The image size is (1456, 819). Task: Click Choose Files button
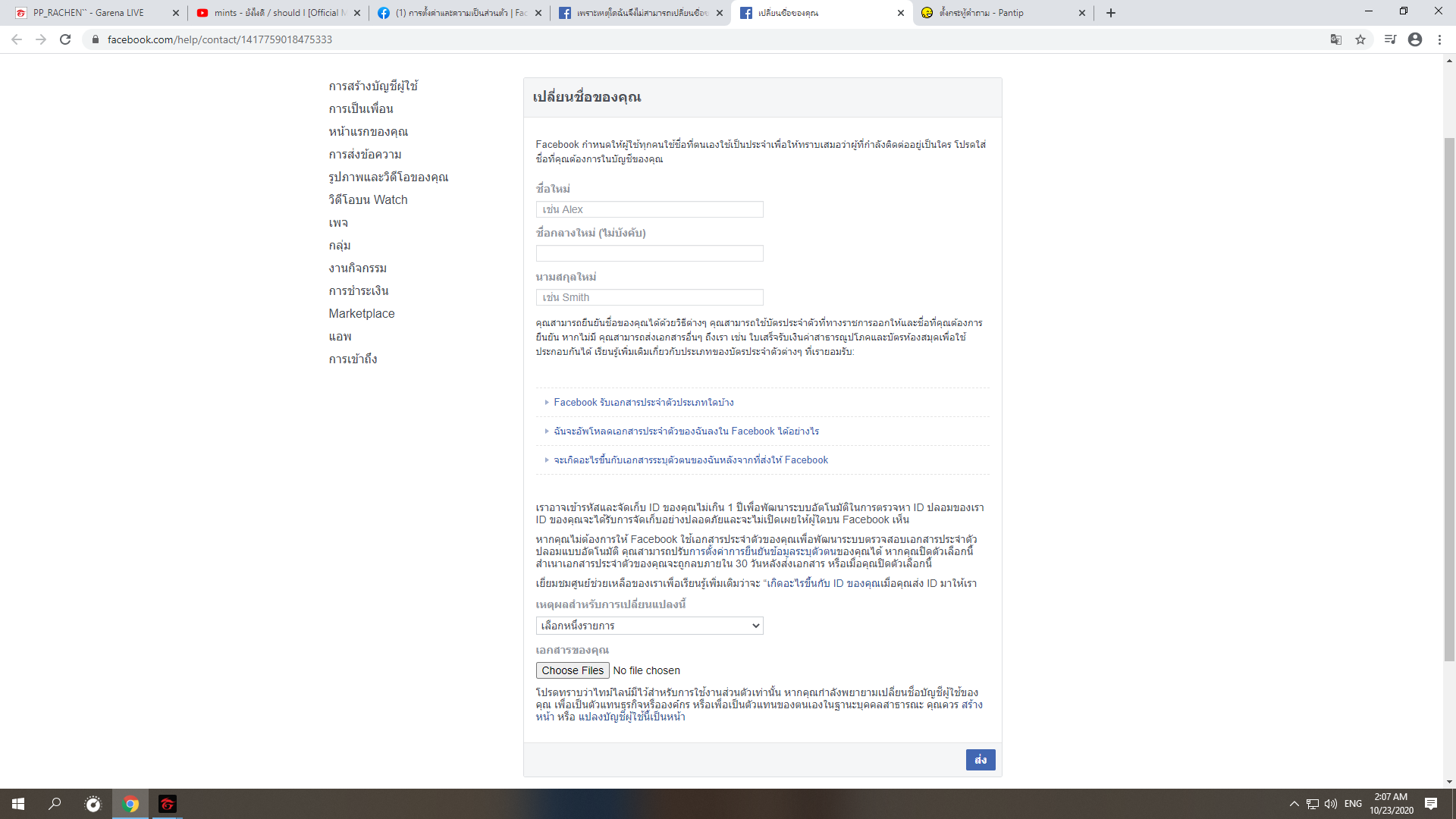click(573, 670)
